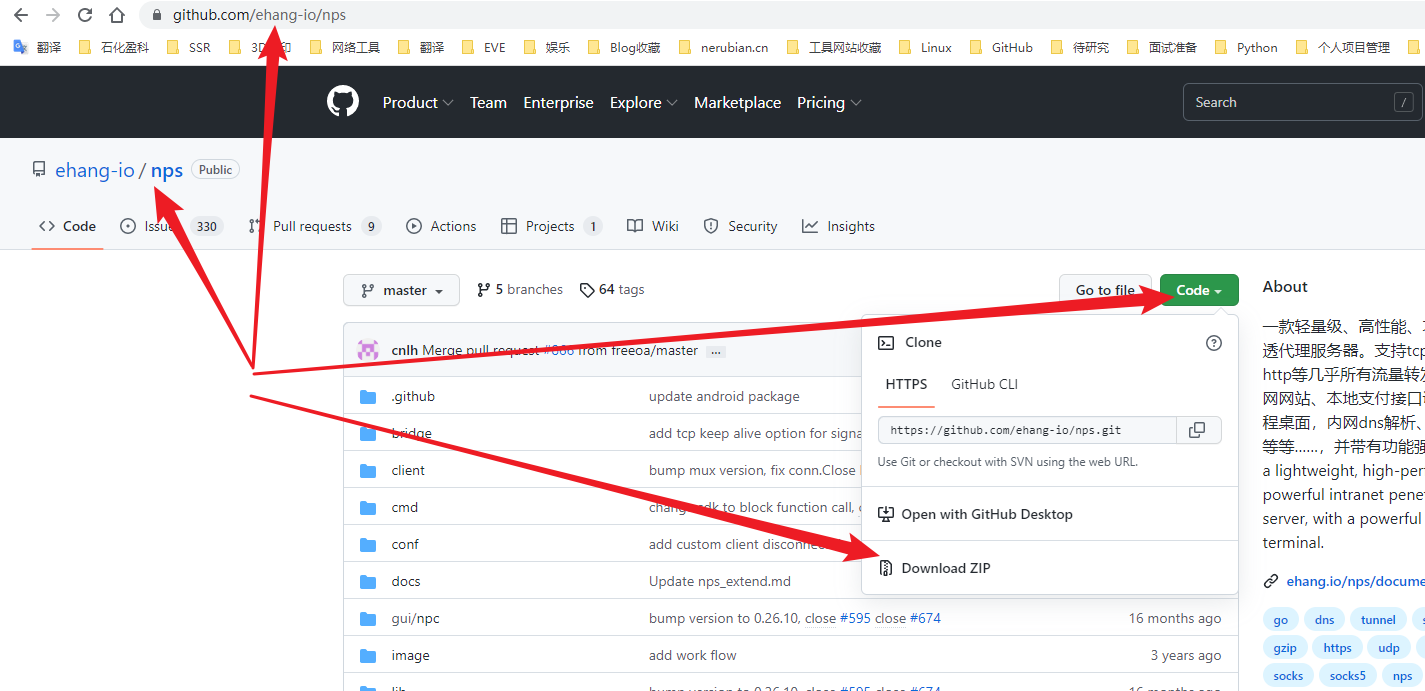Open the ehang.io/nps documentation link
Viewport: 1425px width, 691px height.
click(x=1355, y=580)
